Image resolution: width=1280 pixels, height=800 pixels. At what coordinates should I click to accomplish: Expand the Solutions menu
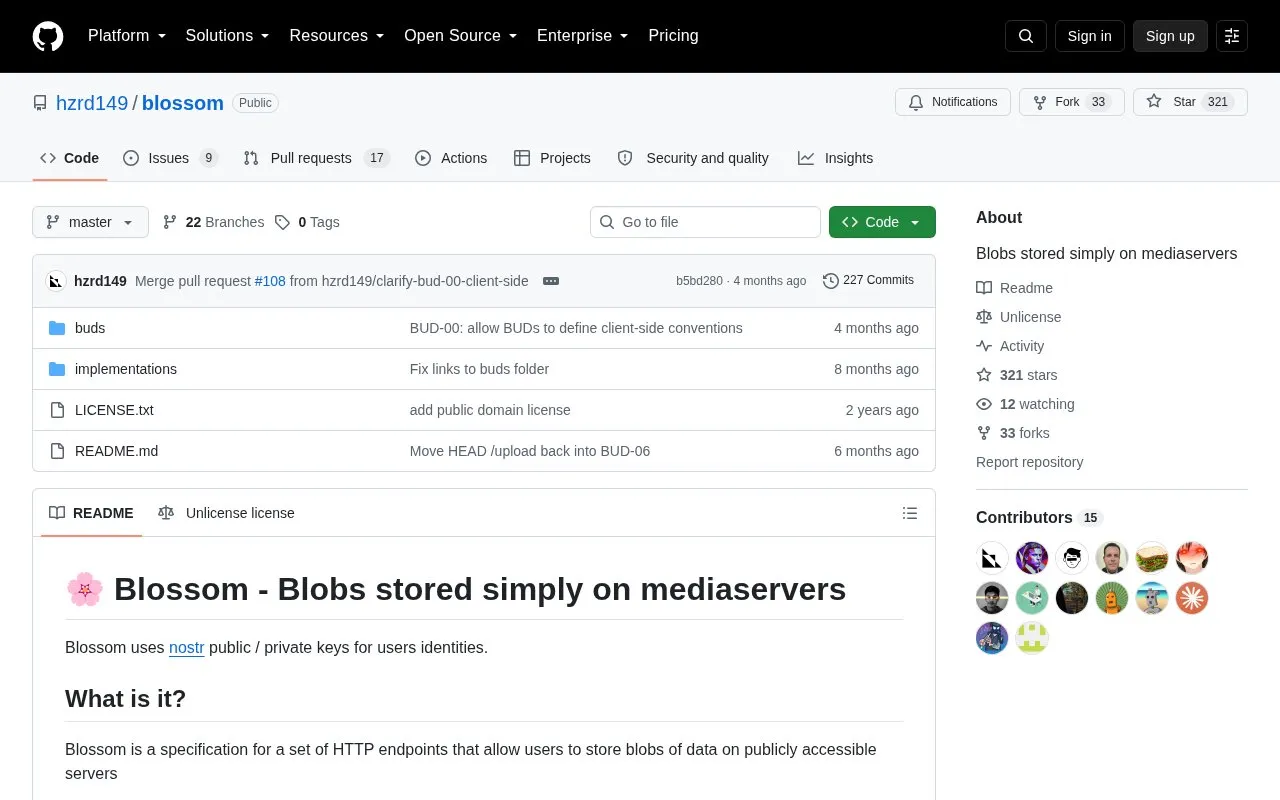pyautogui.click(x=227, y=36)
